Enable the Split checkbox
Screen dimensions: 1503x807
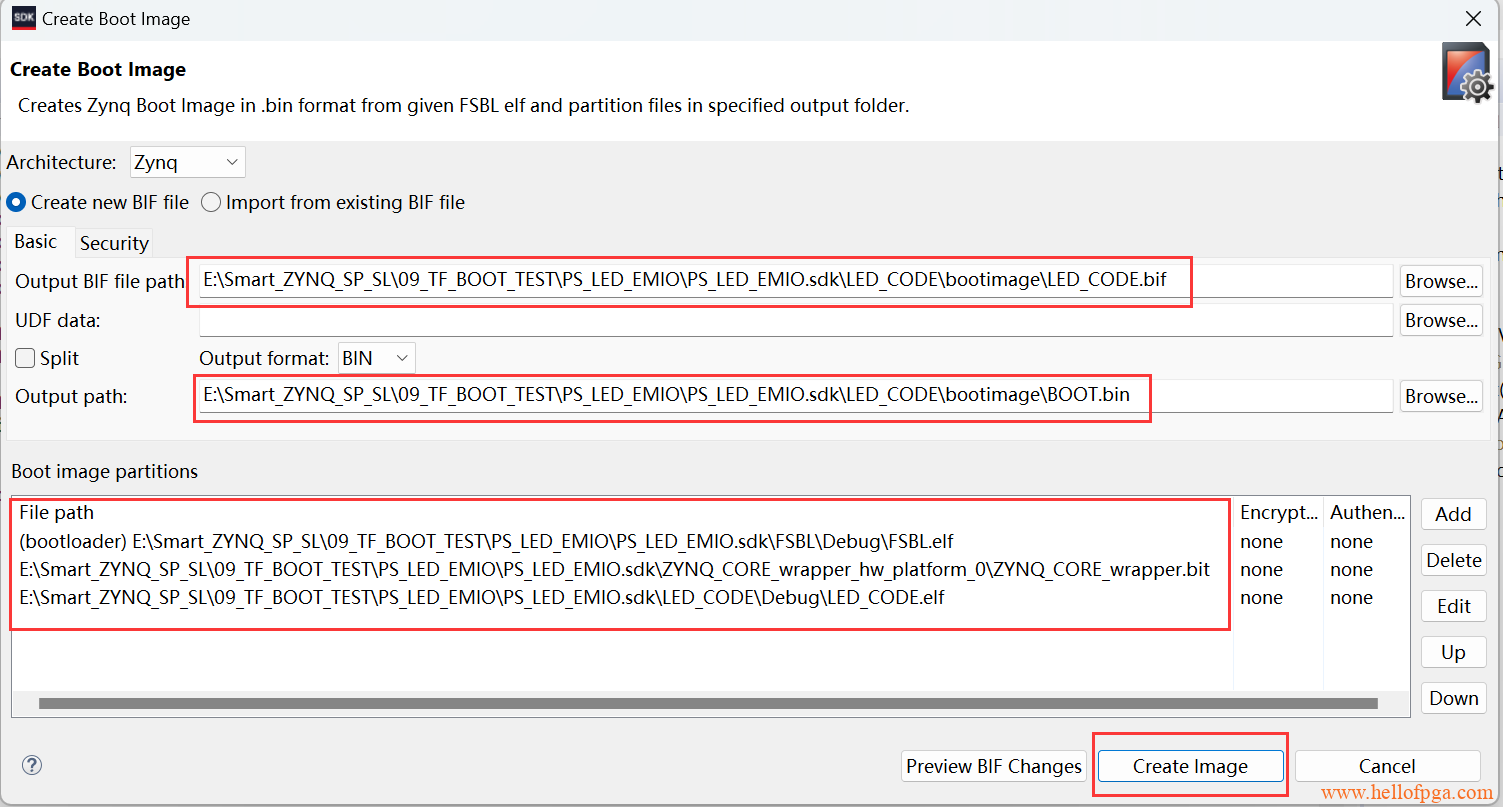(25, 358)
